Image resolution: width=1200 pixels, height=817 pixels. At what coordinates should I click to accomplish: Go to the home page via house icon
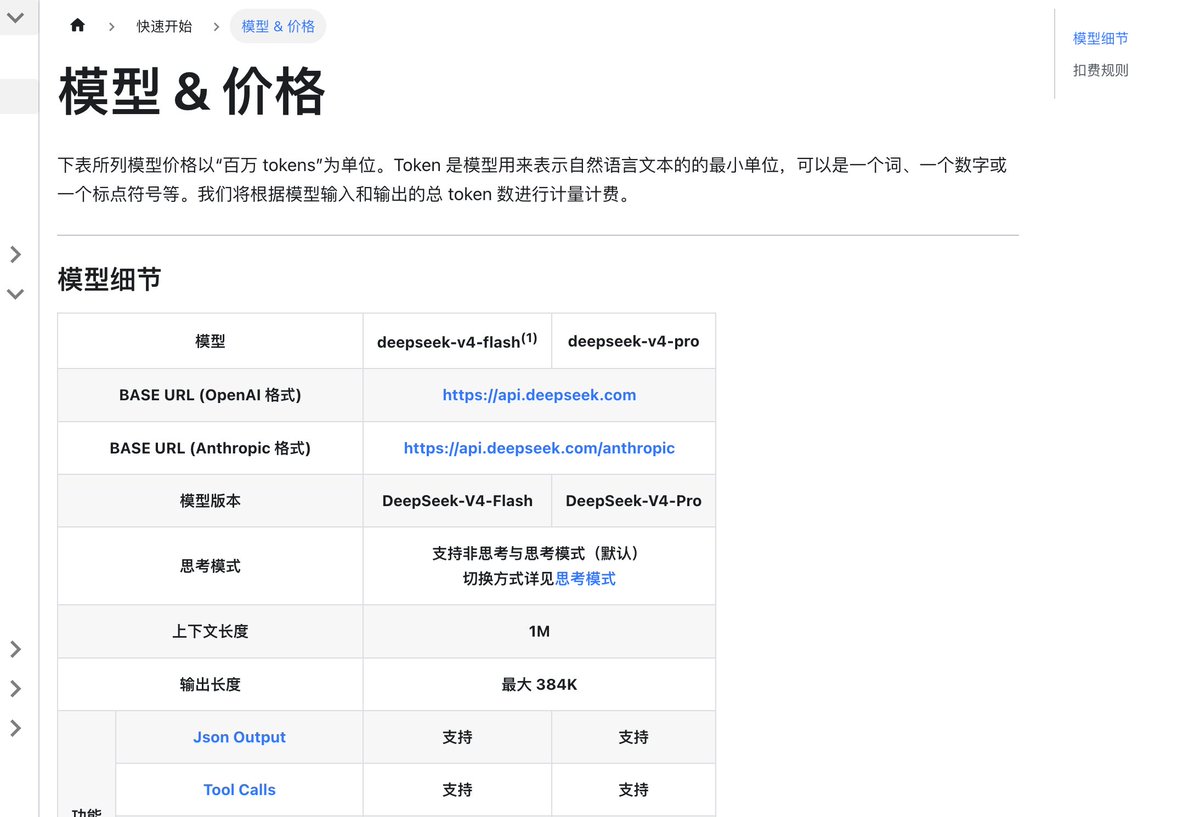click(78, 26)
